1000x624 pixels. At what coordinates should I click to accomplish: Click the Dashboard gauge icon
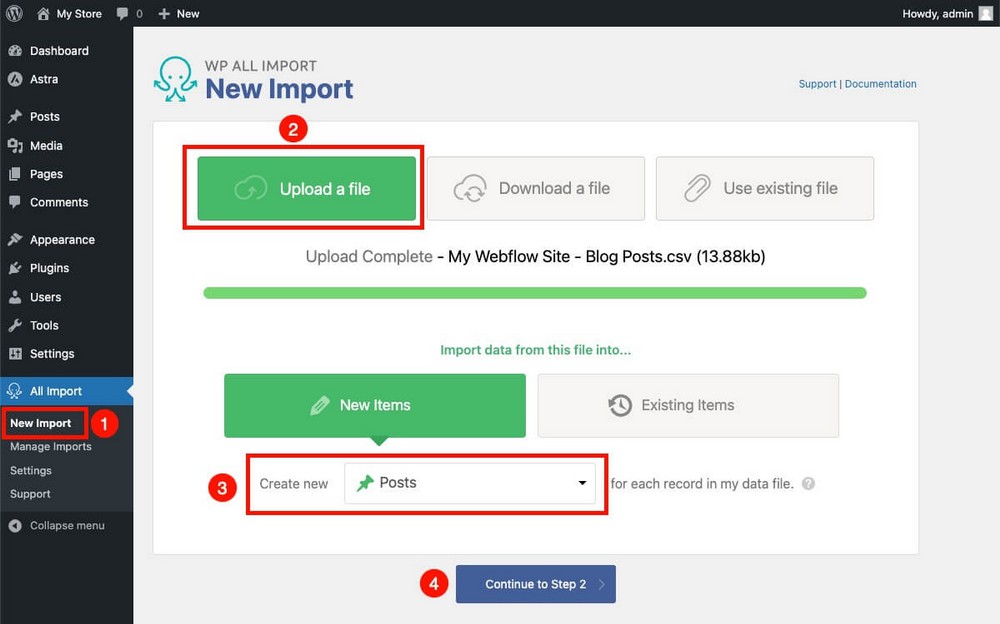coord(15,50)
